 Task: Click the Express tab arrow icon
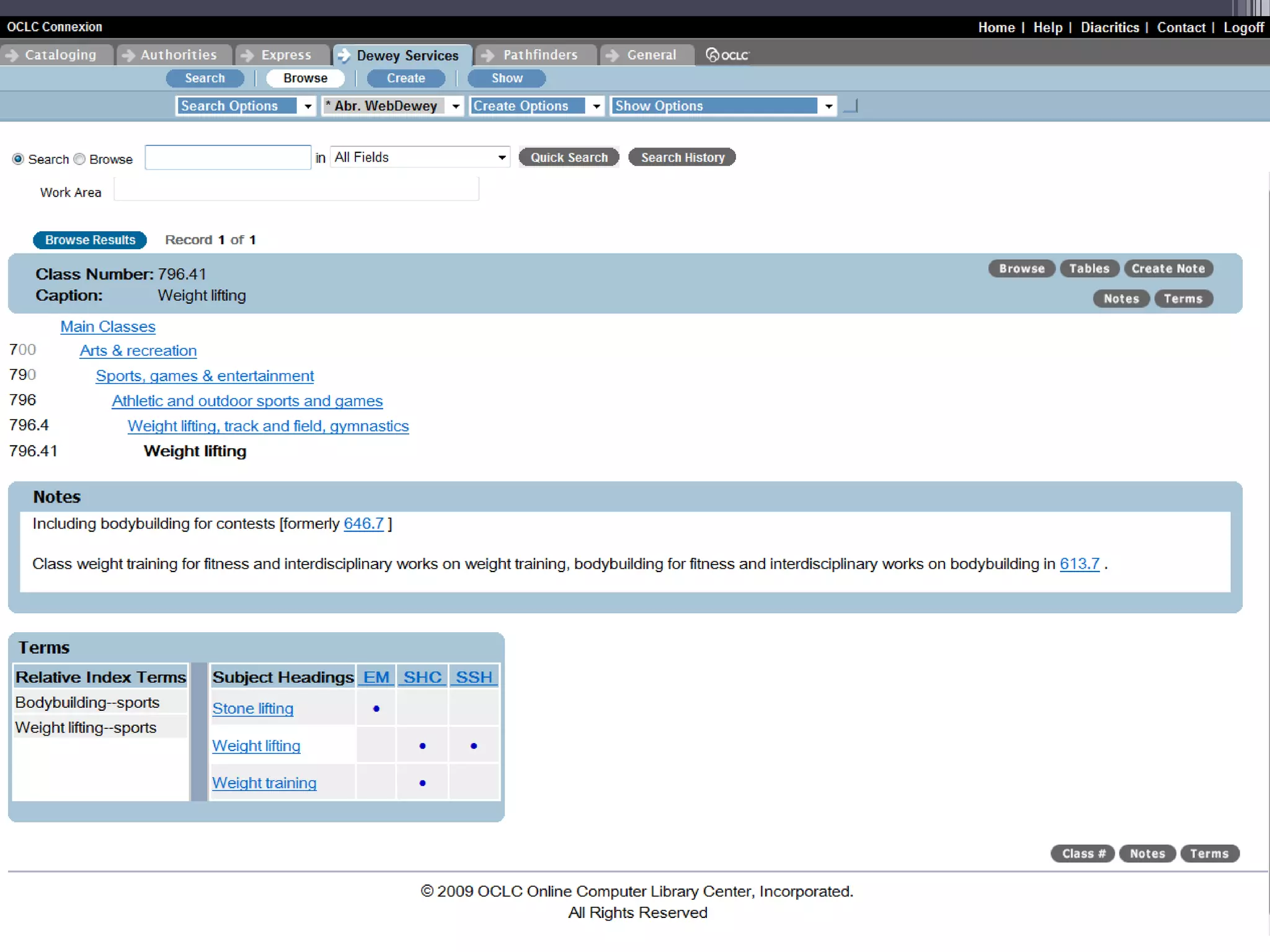point(247,55)
